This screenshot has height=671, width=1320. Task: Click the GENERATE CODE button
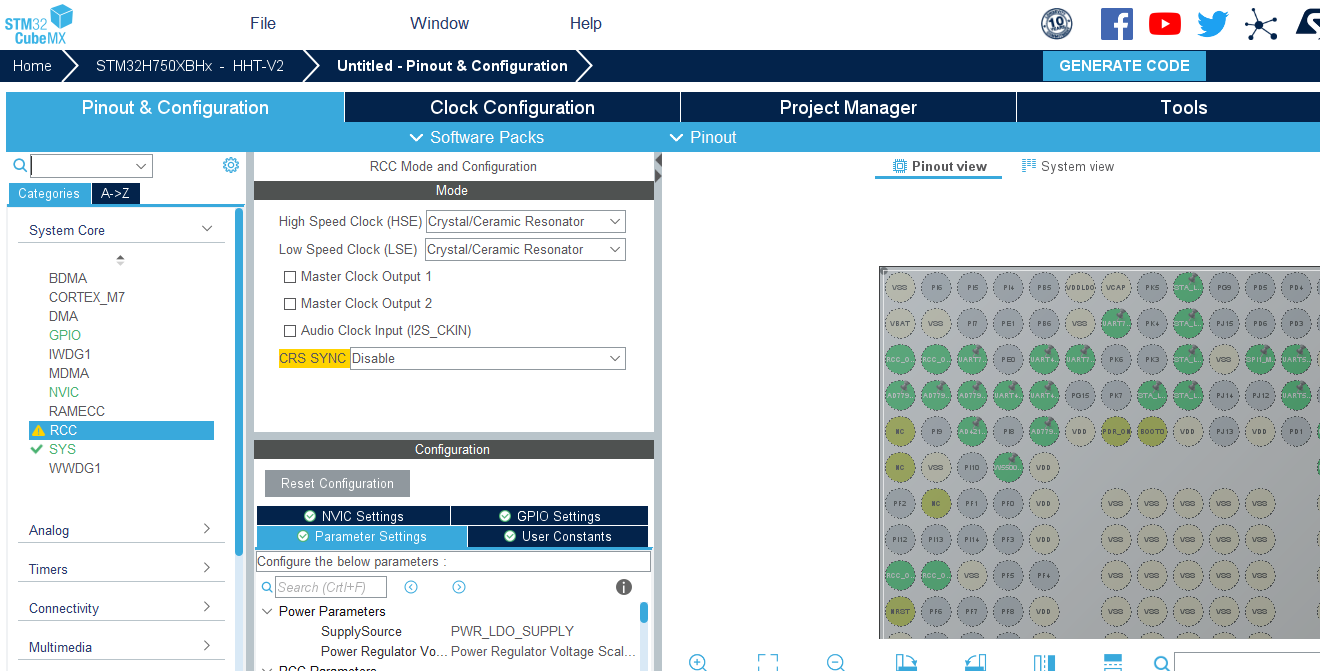[1124, 66]
